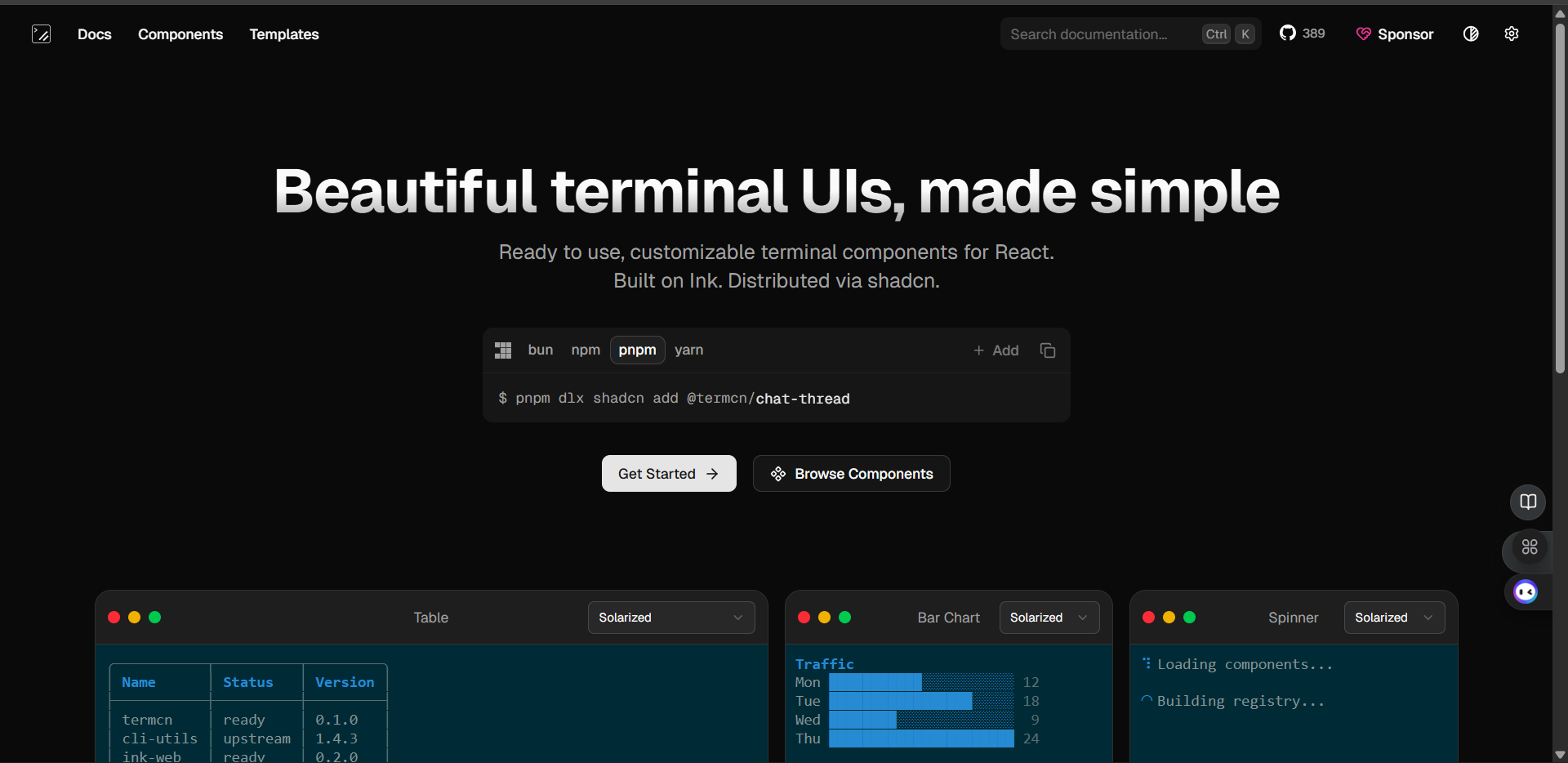Click the termcn table cell
The width and height of the screenshot is (1568, 763).
click(147, 720)
